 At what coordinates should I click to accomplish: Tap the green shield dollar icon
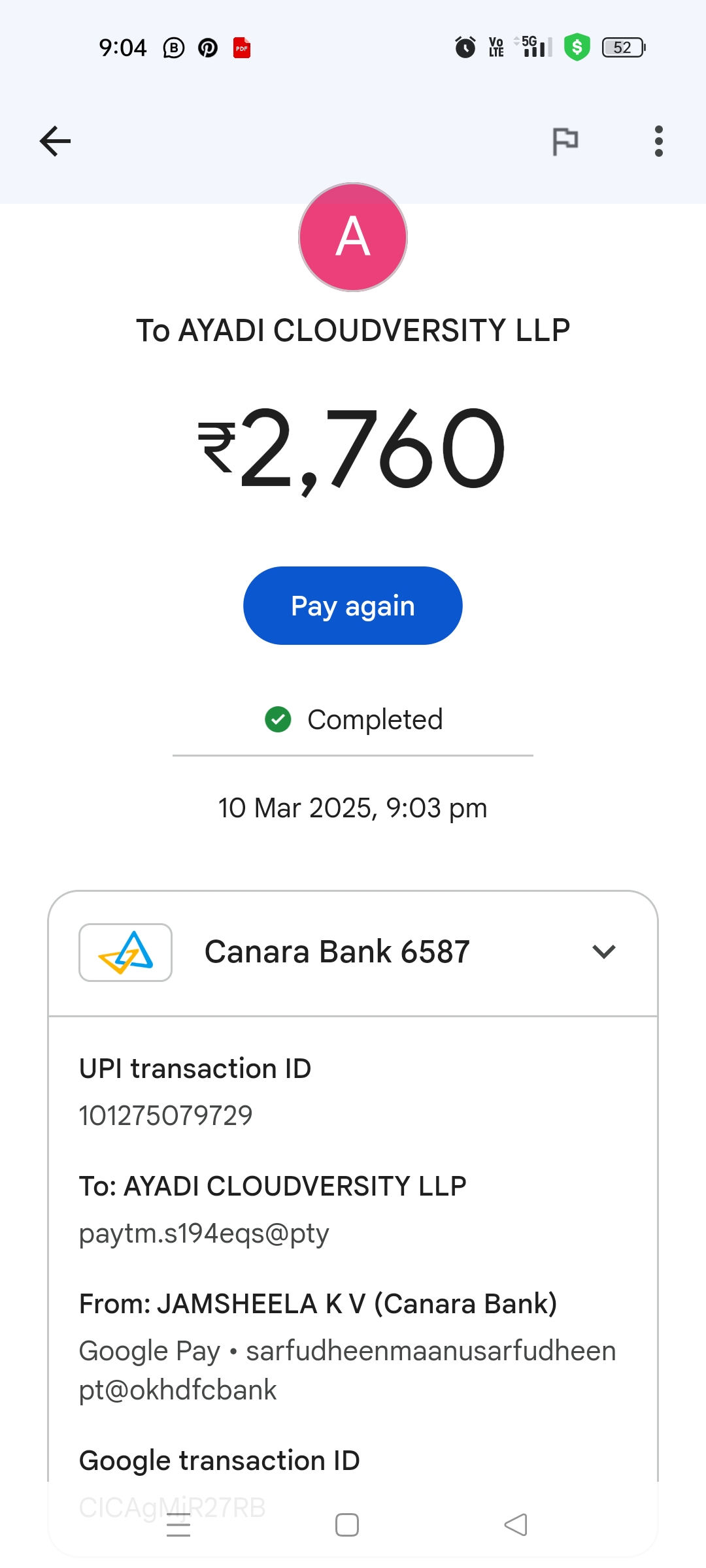pos(577,47)
